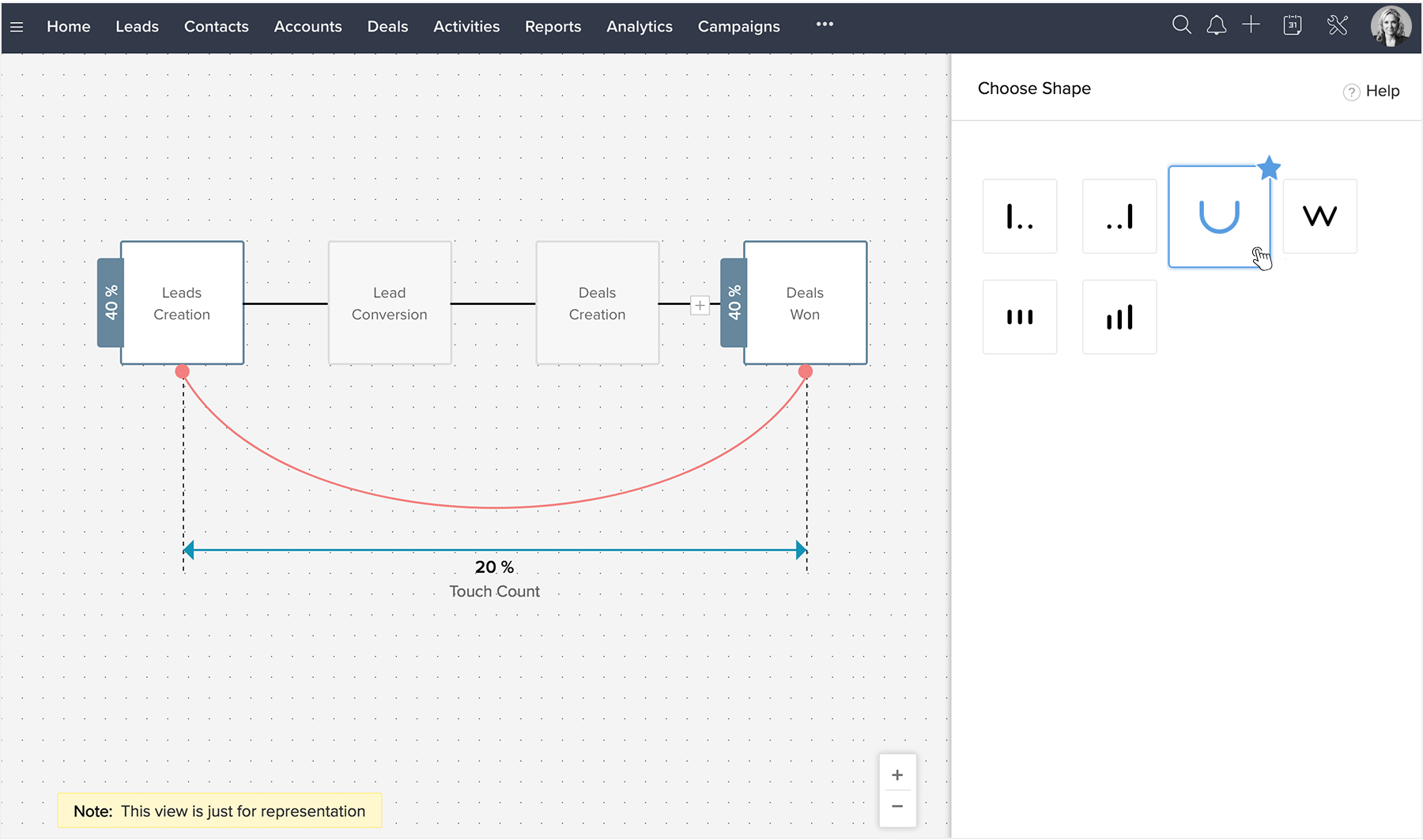This screenshot has height=840, width=1423.
Task: Zoom in on the canvas
Action: click(x=897, y=775)
